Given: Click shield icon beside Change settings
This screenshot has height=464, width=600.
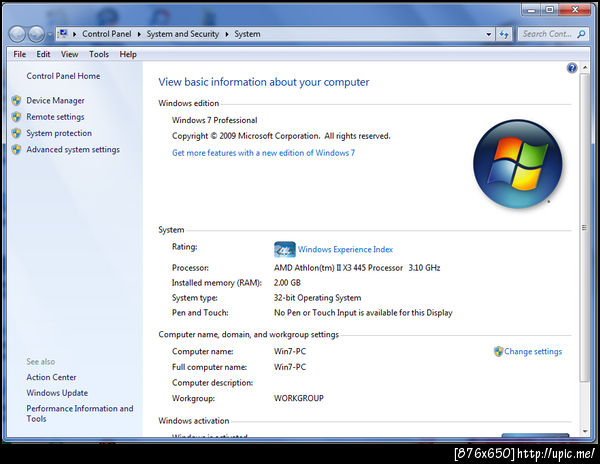Looking at the screenshot, I should (x=498, y=352).
